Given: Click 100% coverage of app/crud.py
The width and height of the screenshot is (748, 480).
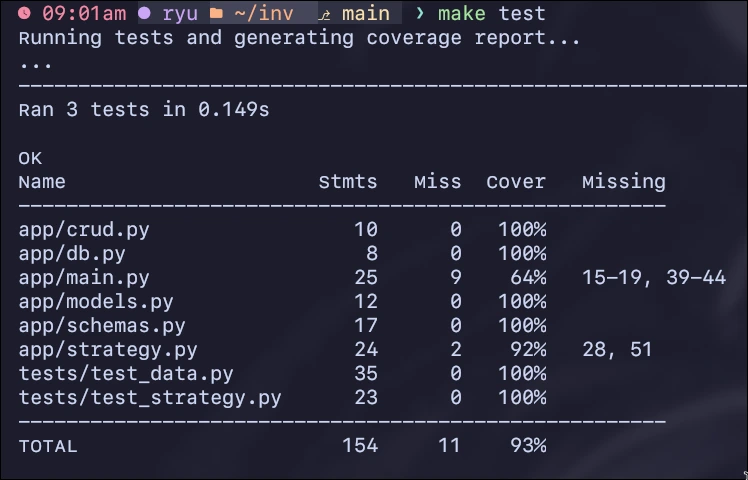Looking at the screenshot, I should coord(522,230).
